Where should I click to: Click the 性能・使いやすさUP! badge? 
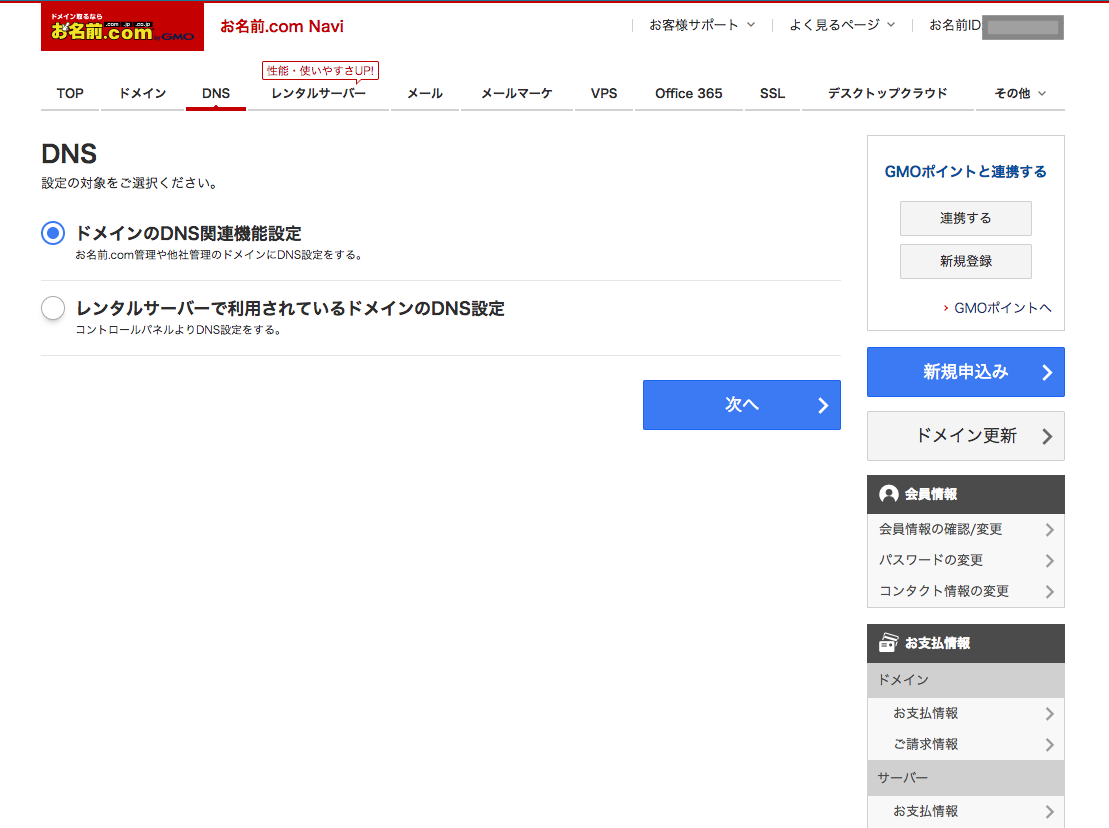point(320,71)
